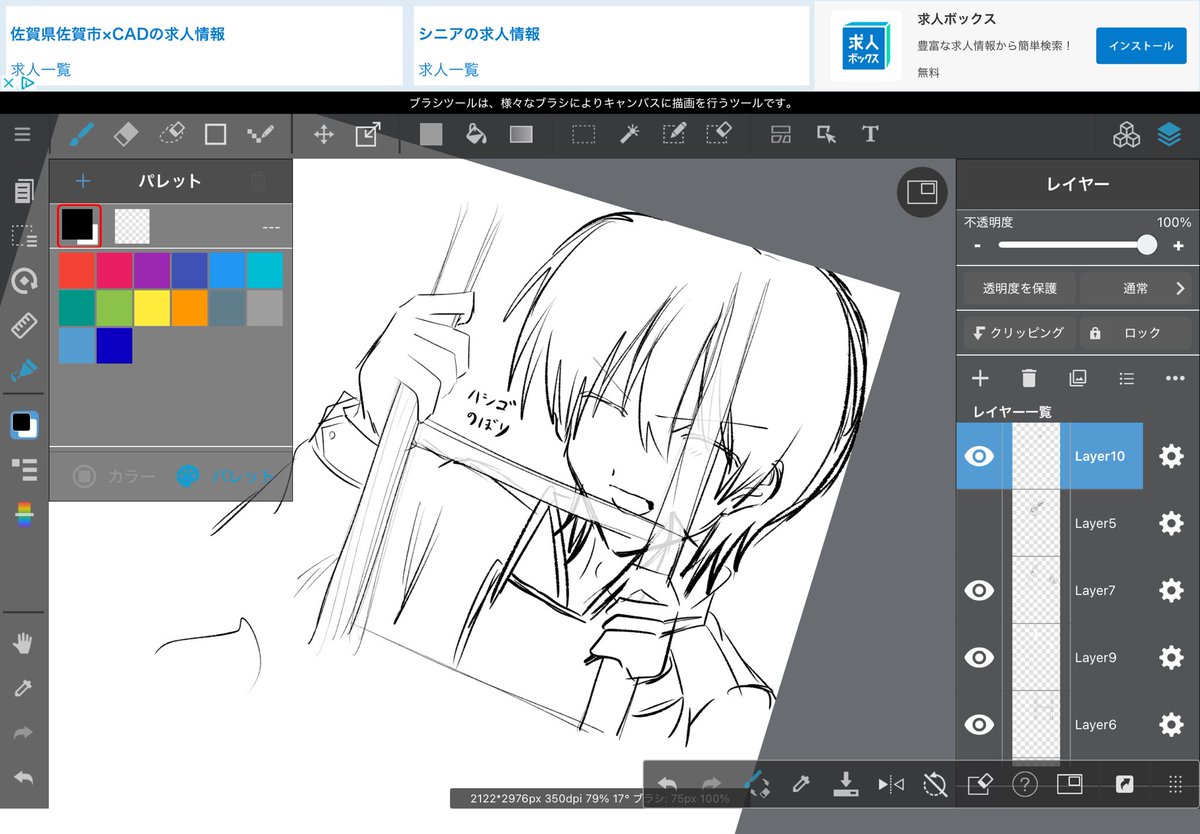Select the Selection Eraser tool

[x=719, y=134]
